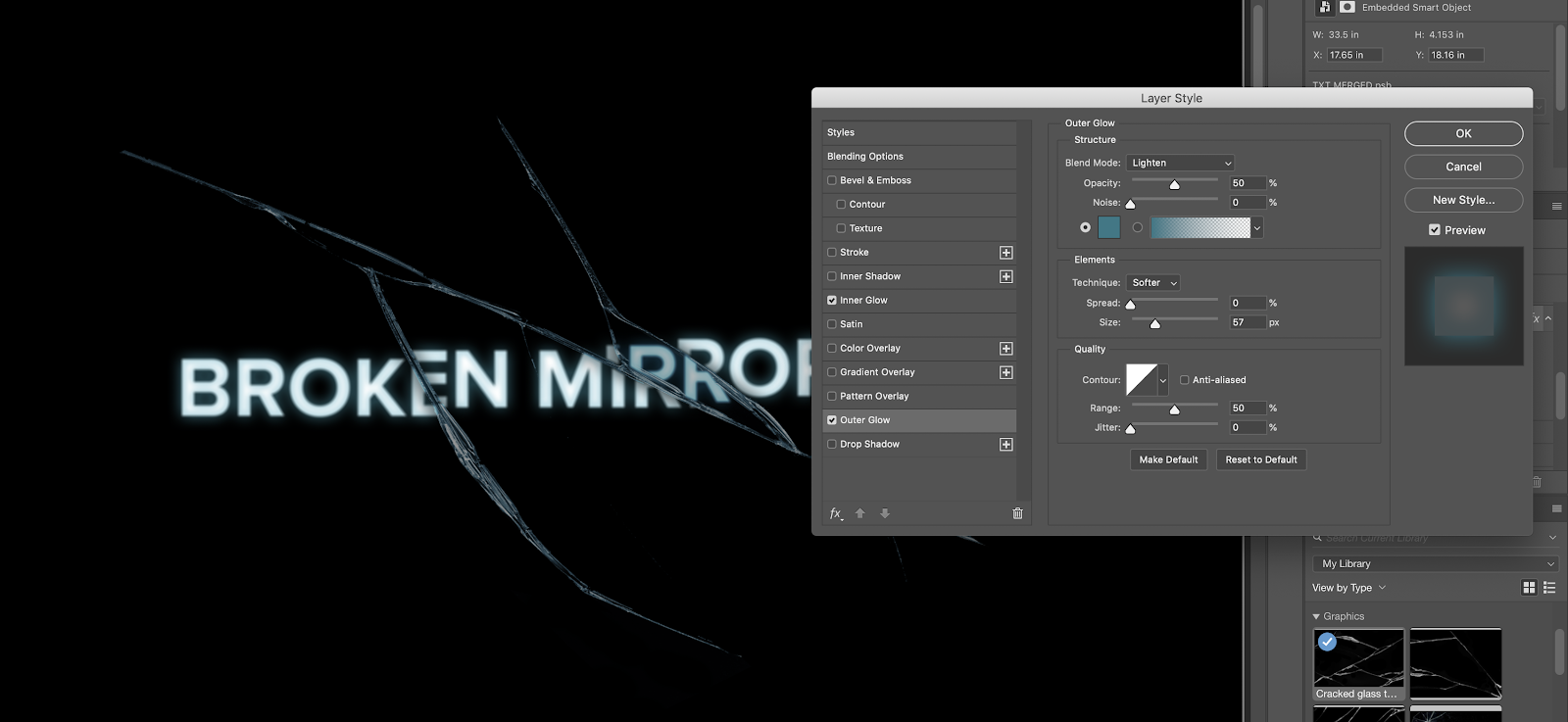This screenshot has width=1568, height=722.
Task: Open the View by Type dropdown
Action: pos(1349,588)
